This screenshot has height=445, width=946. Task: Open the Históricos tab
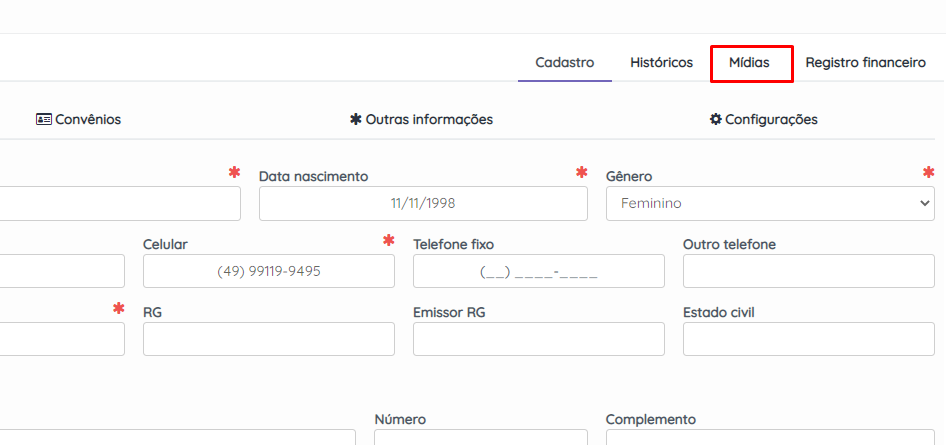pos(661,62)
